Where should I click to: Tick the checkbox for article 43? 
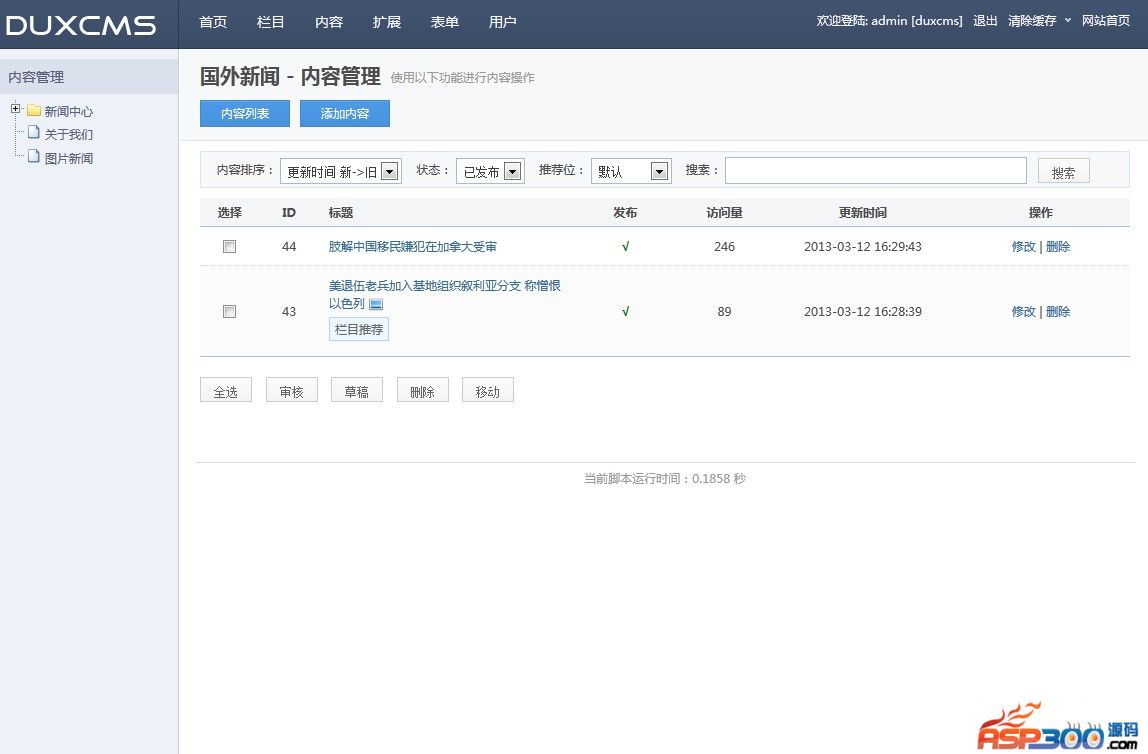pos(229,312)
